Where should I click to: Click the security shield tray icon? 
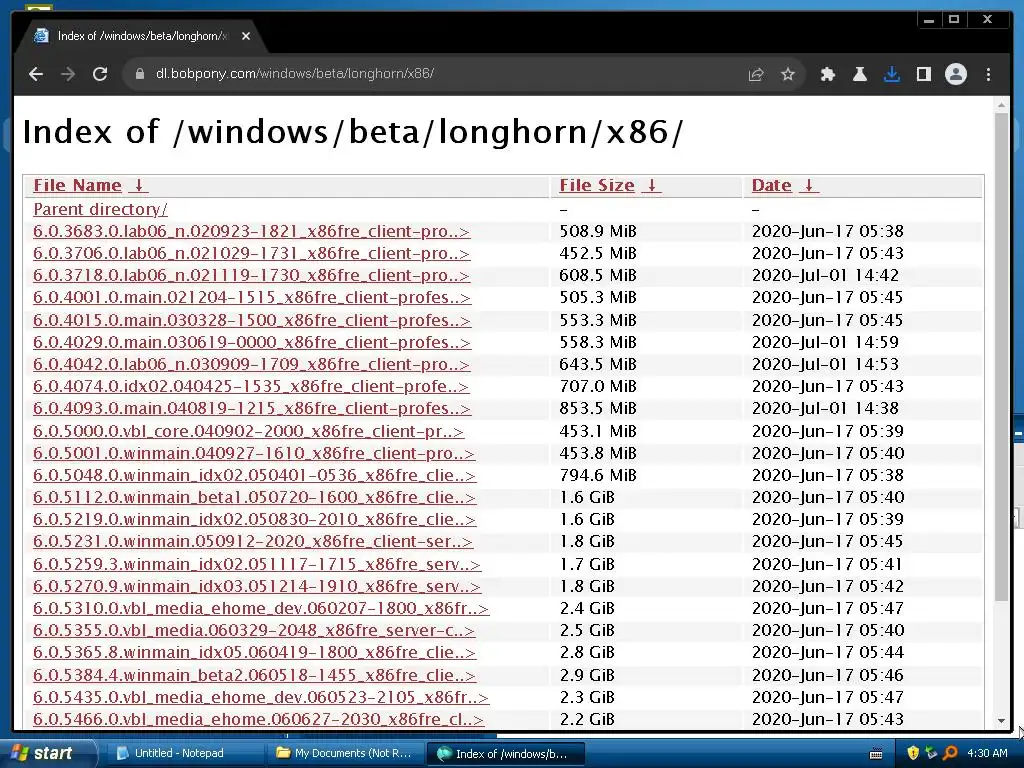pyautogui.click(x=913, y=753)
